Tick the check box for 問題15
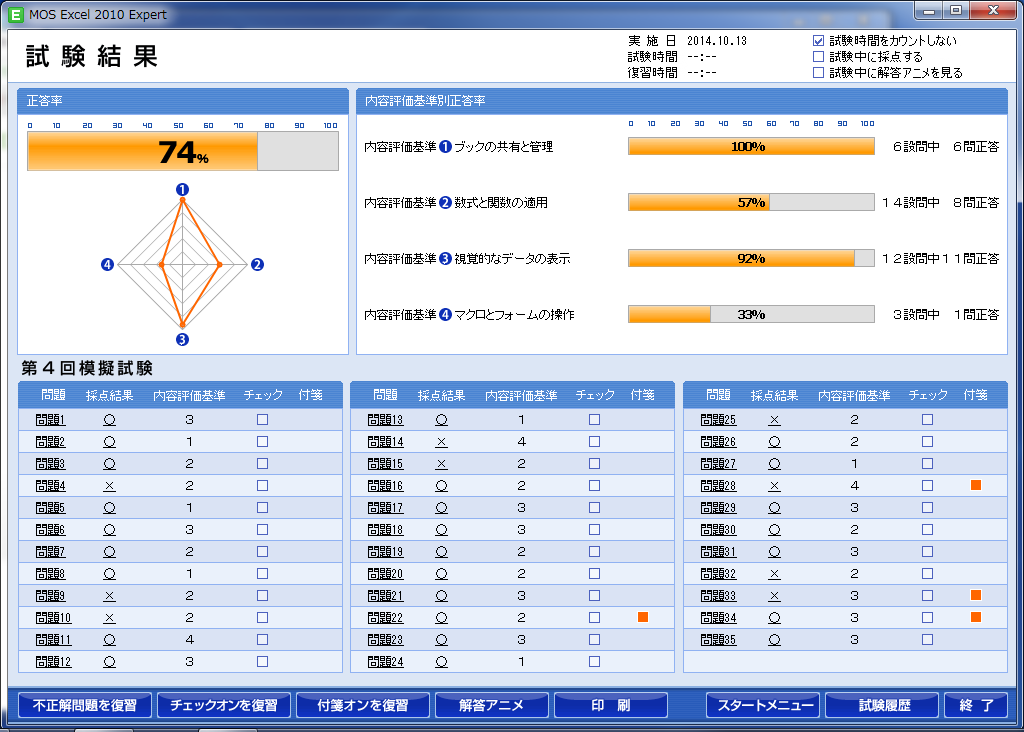Image resolution: width=1024 pixels, height=732 pixels. point(594,464)
